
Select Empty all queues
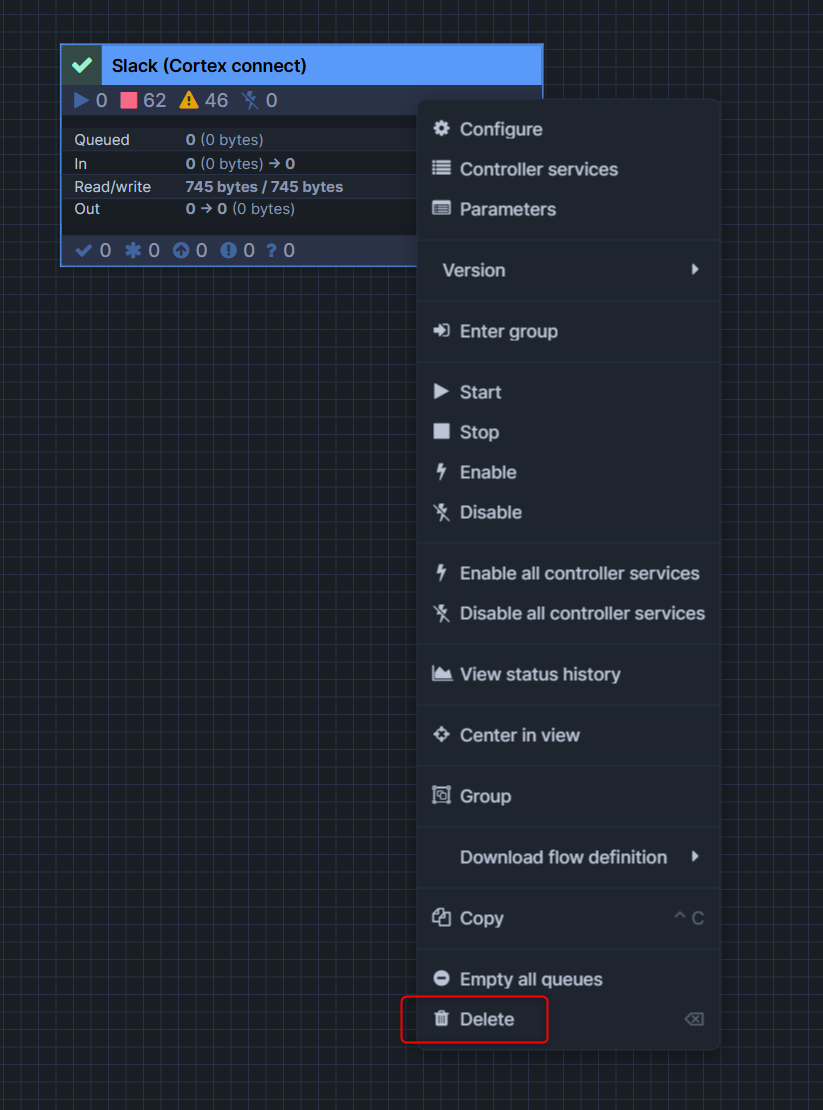tap(531, 979)
